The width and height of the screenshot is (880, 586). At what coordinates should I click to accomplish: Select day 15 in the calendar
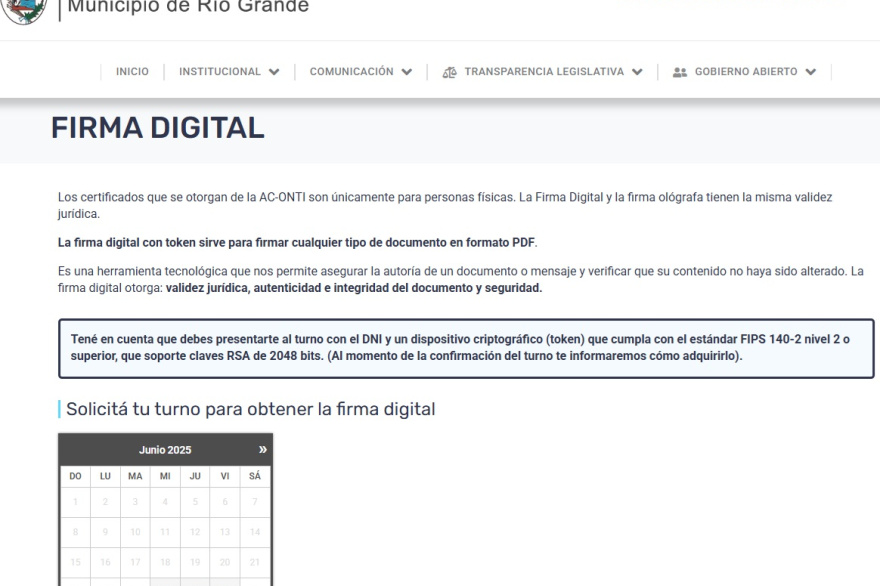tap(75, 562)
